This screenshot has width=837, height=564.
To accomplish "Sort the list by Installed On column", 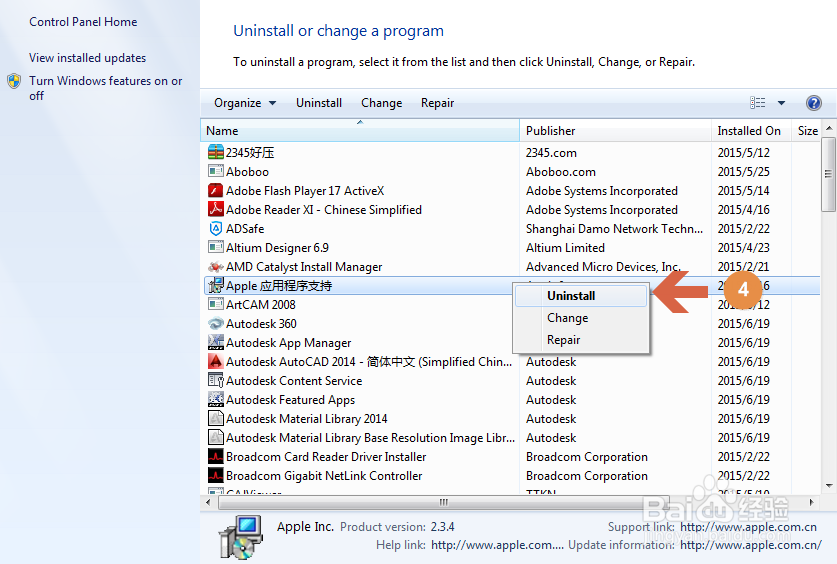I will (x=751, y=131).
